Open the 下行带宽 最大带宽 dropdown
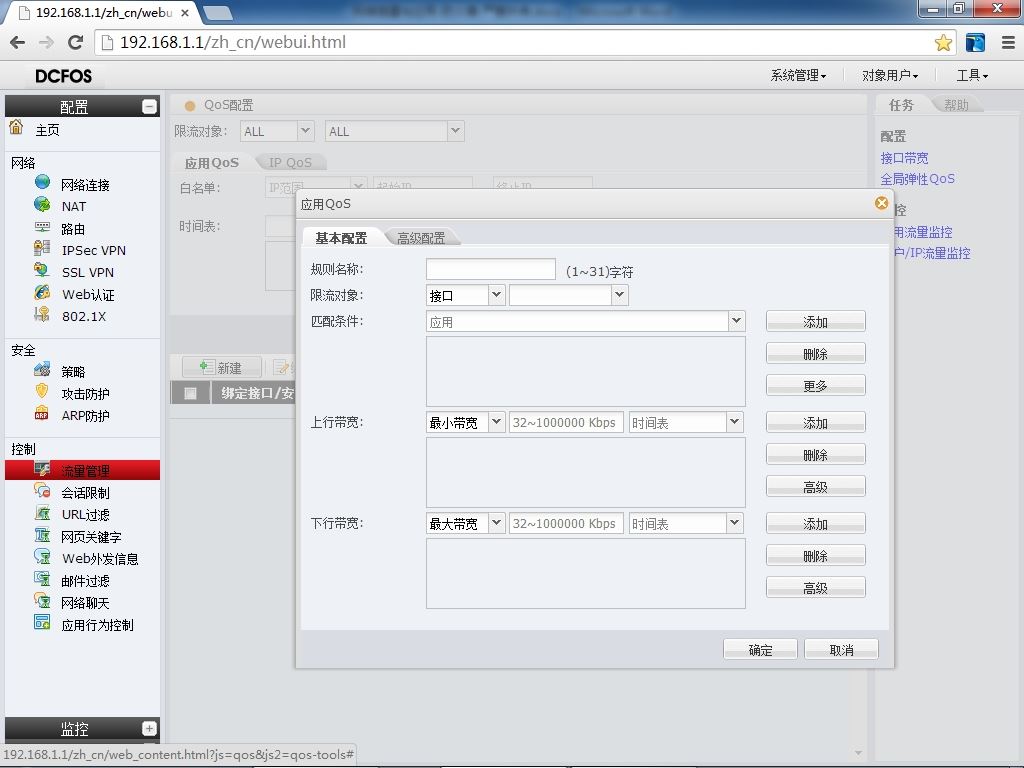This screenshot has height=768, width=1024. pyautogui.click(x=496, y=523)
